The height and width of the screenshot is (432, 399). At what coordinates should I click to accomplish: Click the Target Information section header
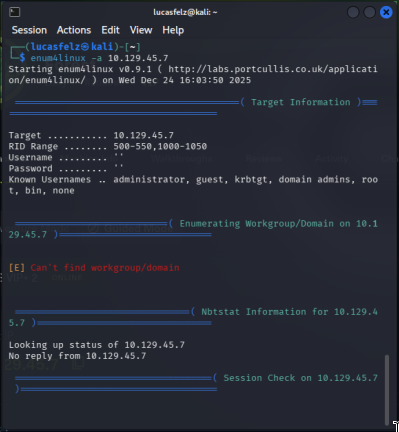[301, 102]
